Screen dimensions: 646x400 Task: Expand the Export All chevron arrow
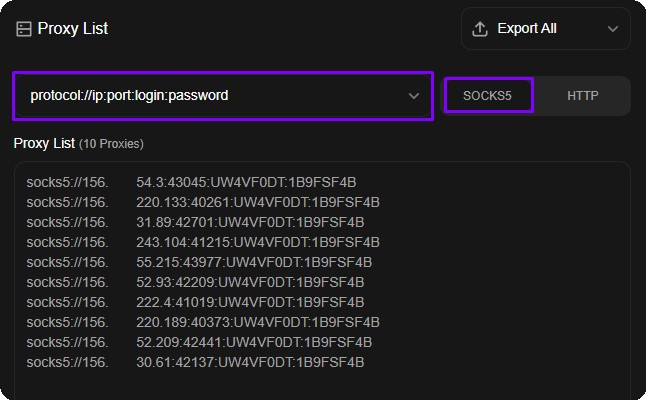click(613, 29)
